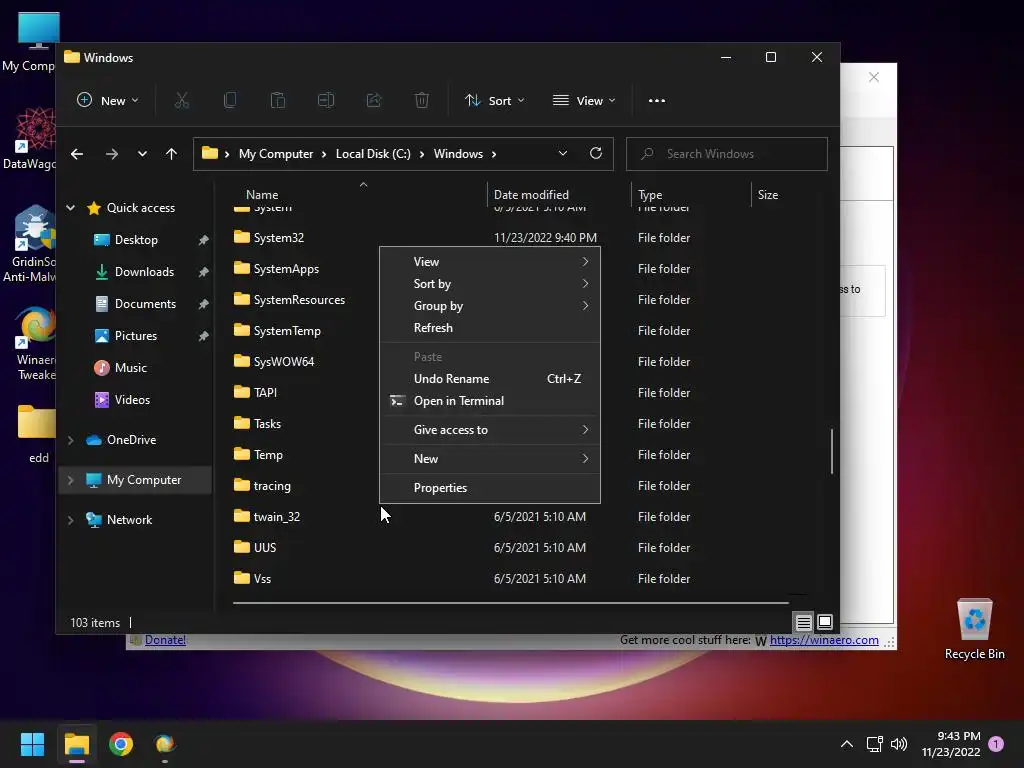Switch to large thumbnails view icon
The image size is (1024, 768).
click(825, 622)
